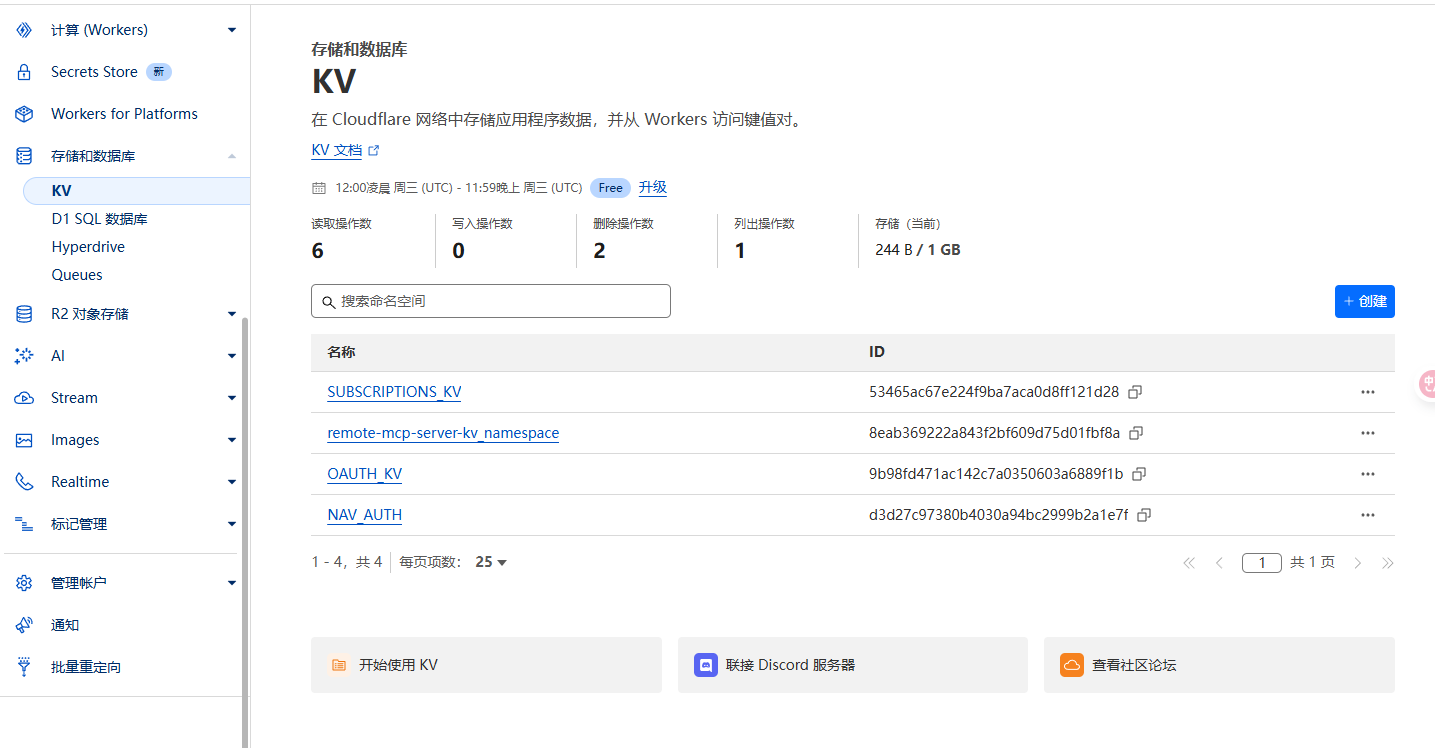Click the Secrets Store lock icon
Screen dimensions: 1435x748
click(x=25, y=72)
